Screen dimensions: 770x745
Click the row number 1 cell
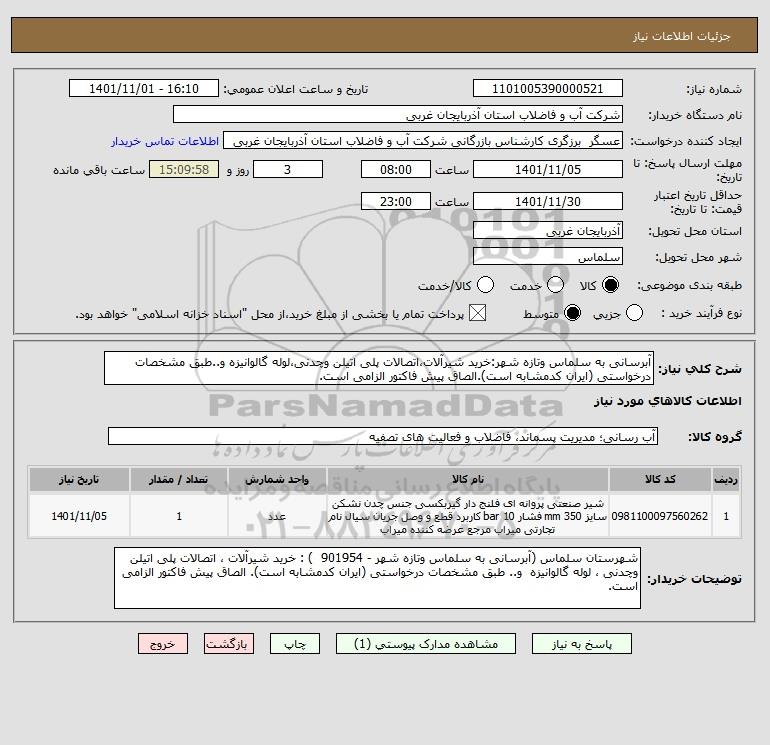tap(726, 516)
